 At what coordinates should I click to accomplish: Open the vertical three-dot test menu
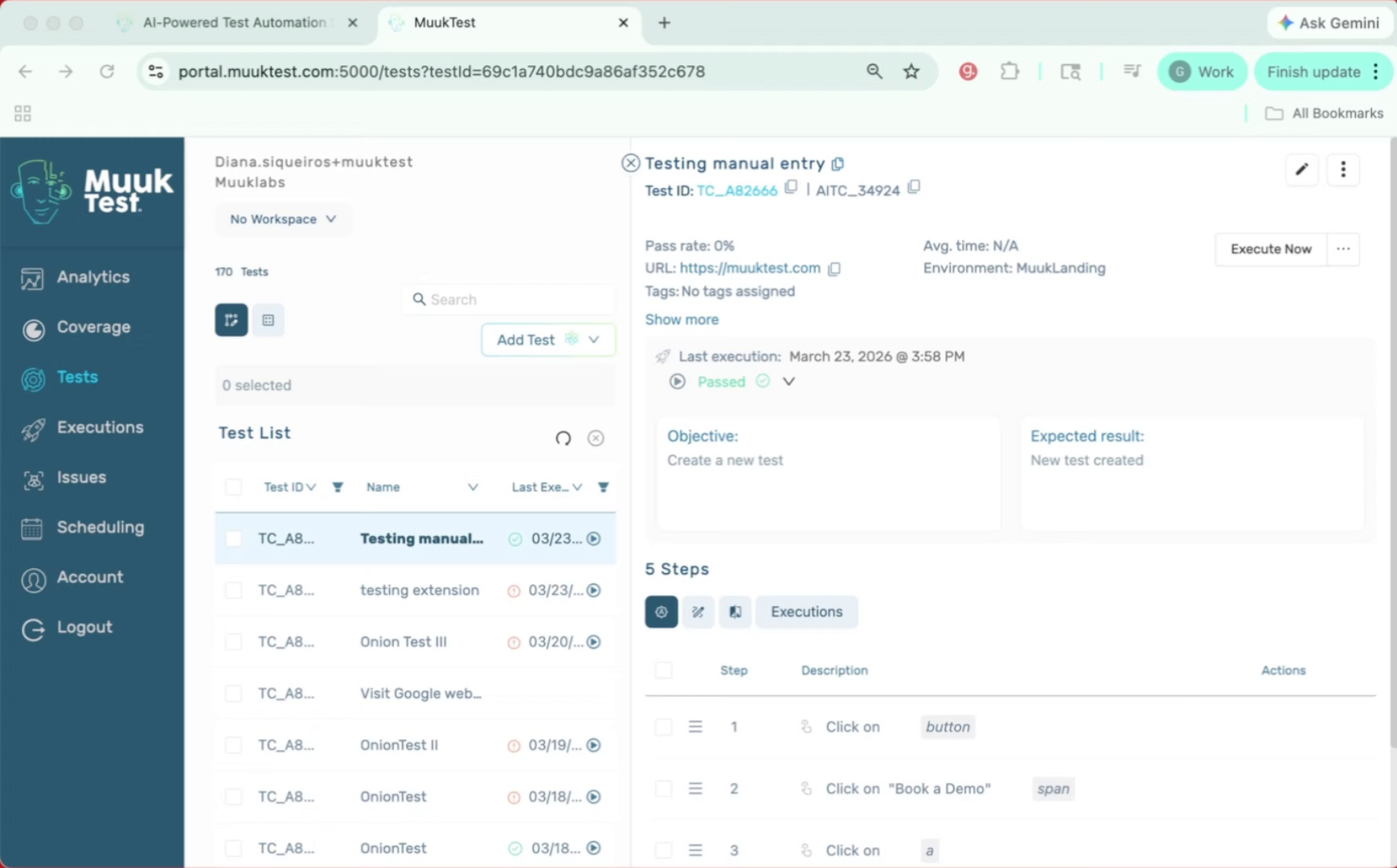1342,170
